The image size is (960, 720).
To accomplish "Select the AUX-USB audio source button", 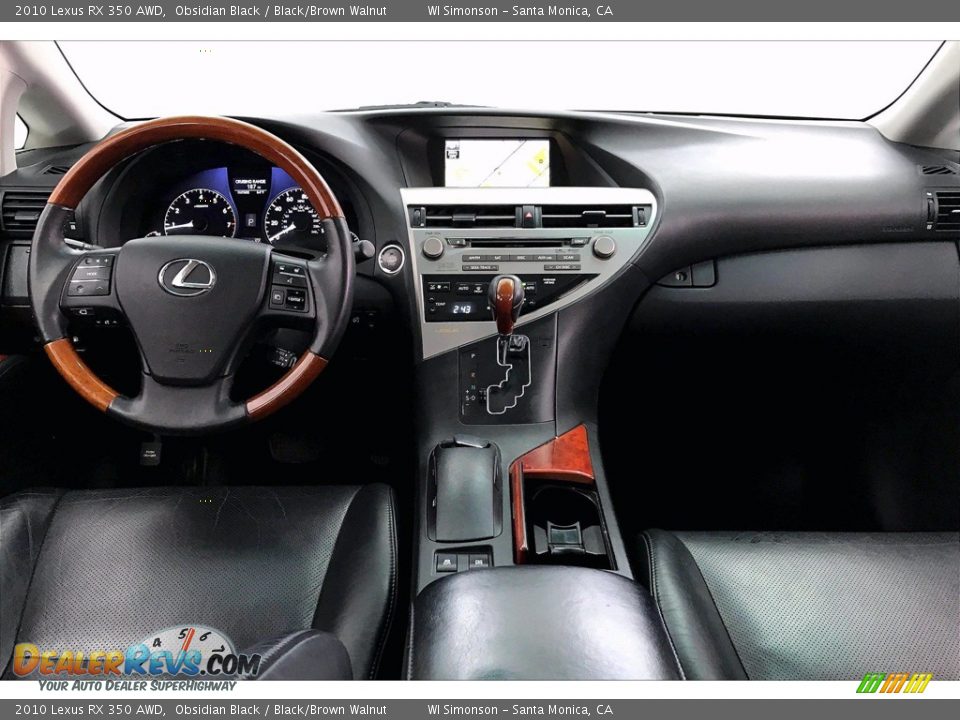I will pyautogui.click(x=544, y=258).
